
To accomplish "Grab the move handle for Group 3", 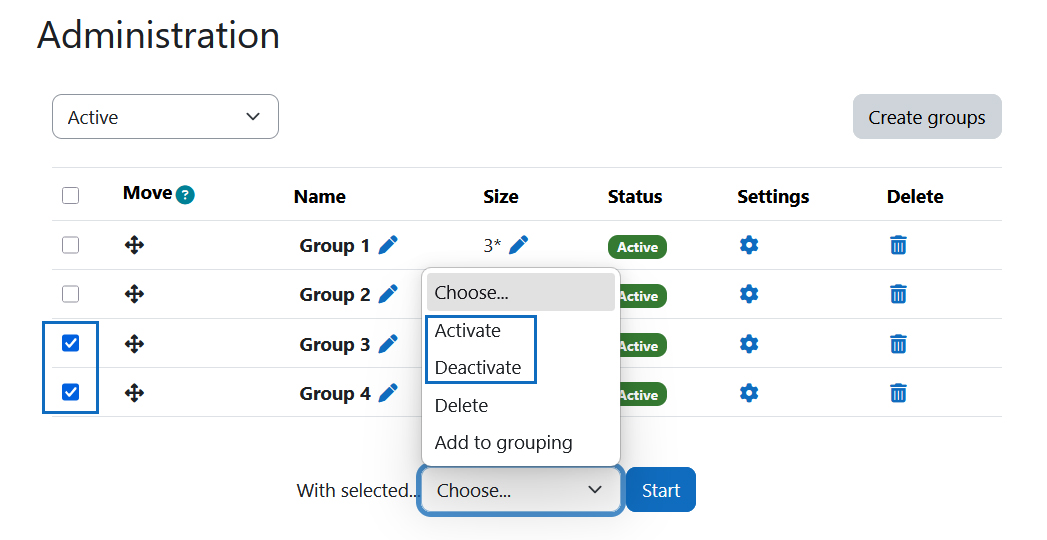I will [134, 344].
